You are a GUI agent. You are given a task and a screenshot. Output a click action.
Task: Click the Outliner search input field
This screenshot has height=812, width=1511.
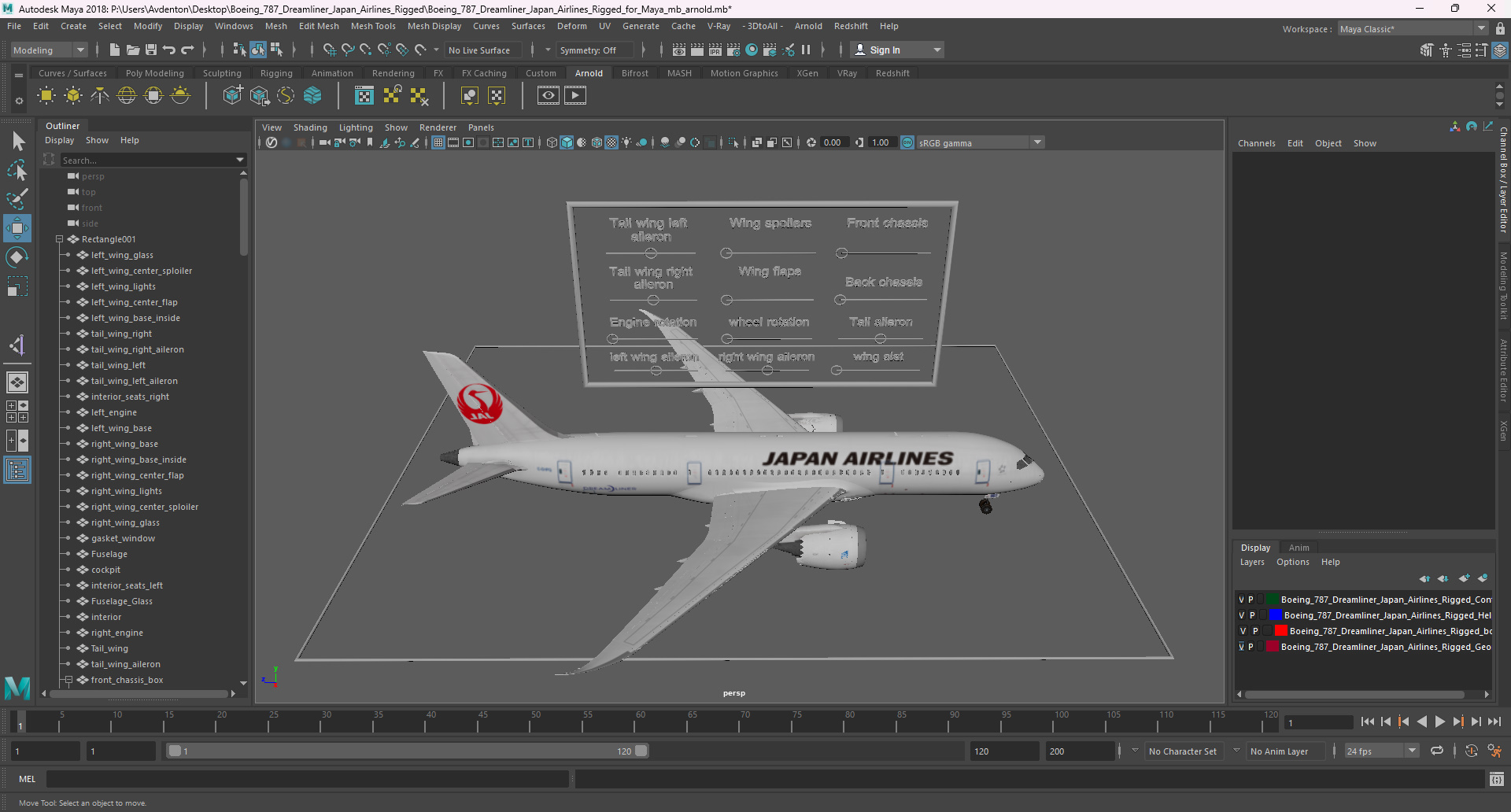(147, 160)
